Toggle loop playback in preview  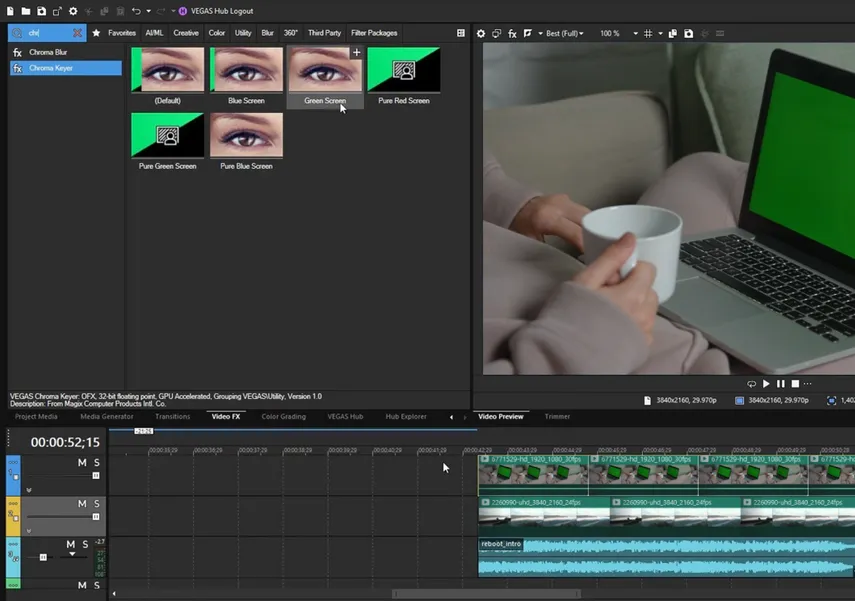pos(751,384)
